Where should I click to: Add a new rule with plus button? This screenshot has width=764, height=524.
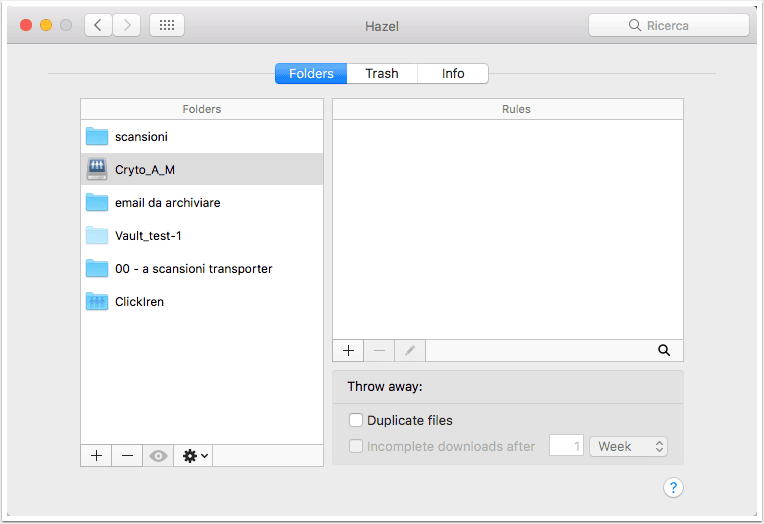(x=348, y=350)
